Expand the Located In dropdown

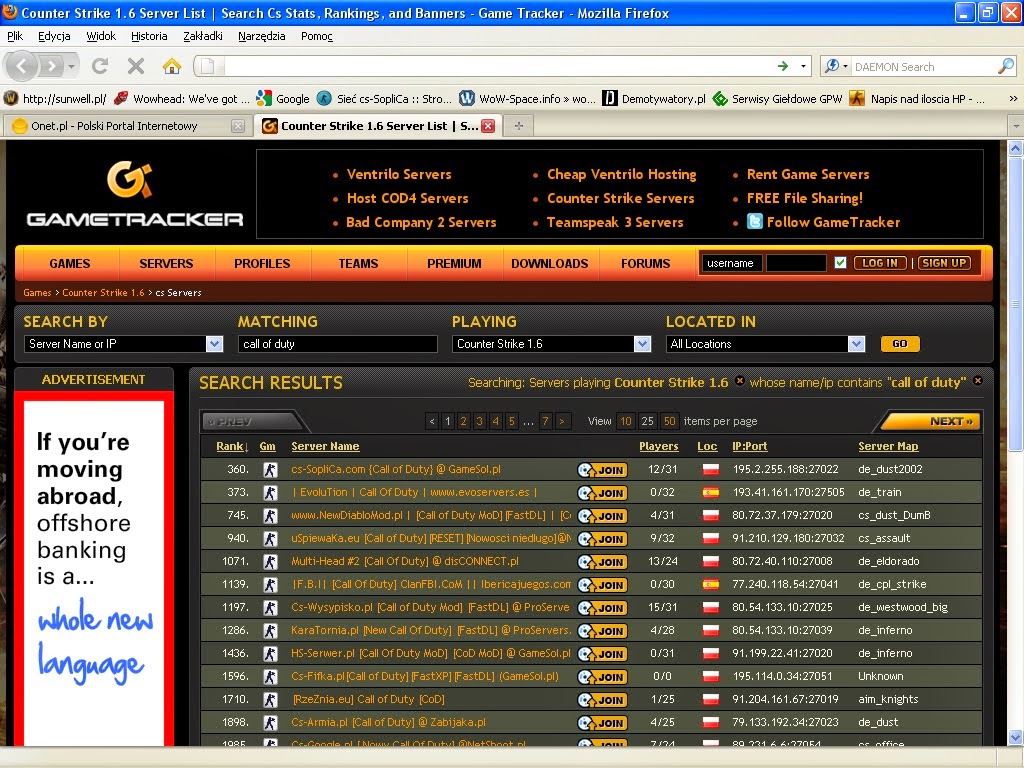pyautogui.click(x=856, y=344)
